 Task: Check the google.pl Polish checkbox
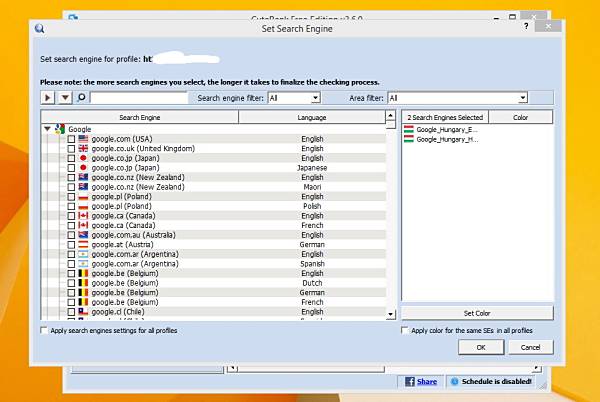coord(71,206)
